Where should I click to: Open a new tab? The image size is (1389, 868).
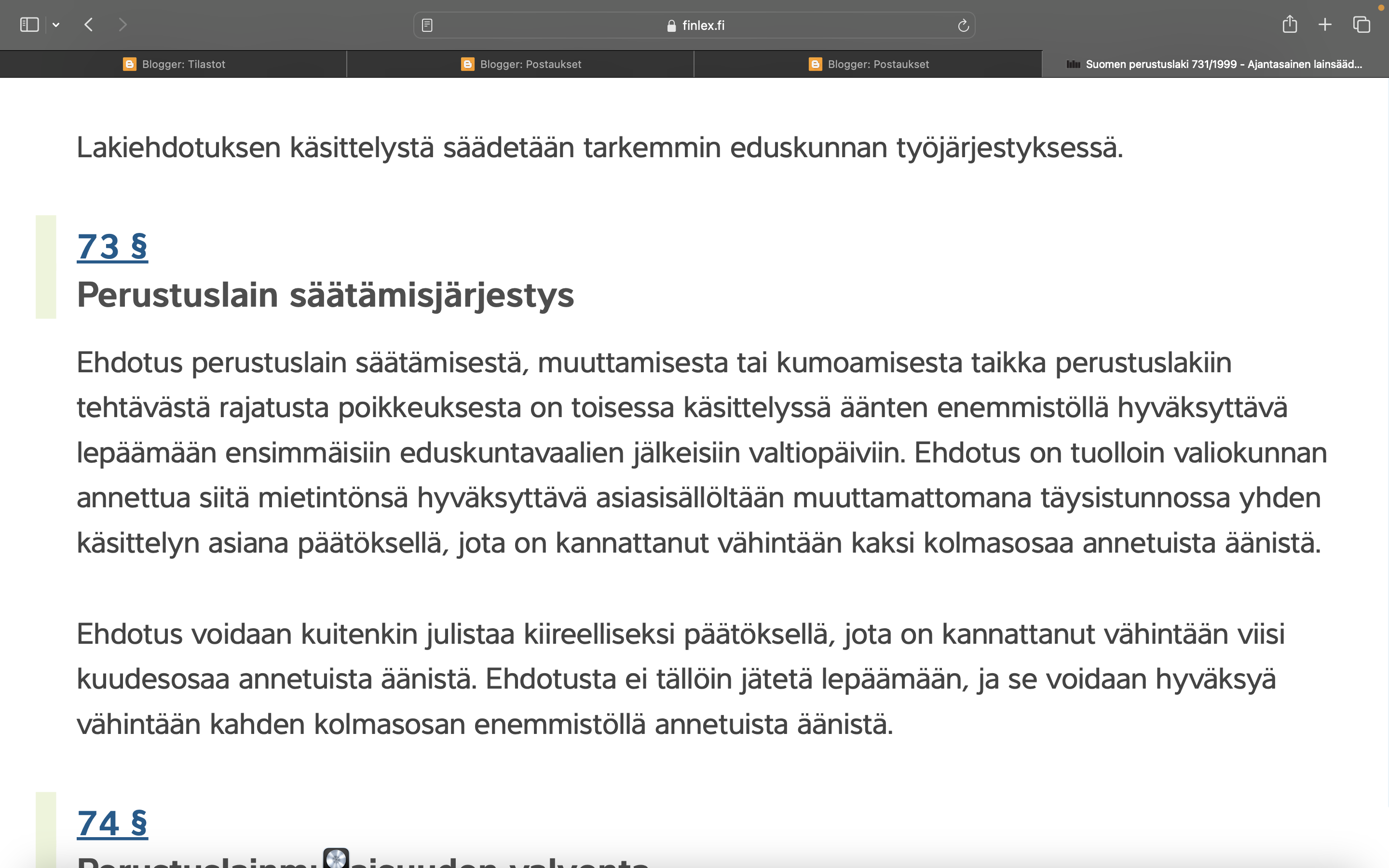click(x=1325, y=25)
